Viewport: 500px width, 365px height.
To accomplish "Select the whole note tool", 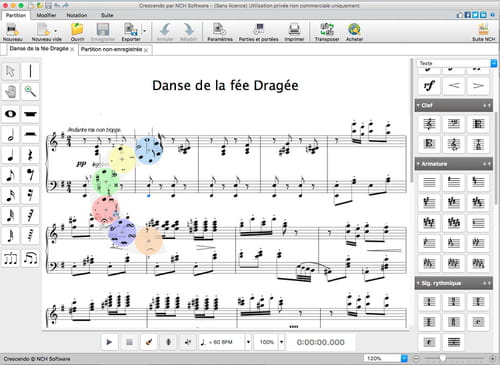I will pyautogui.click(x=11, y=114).
